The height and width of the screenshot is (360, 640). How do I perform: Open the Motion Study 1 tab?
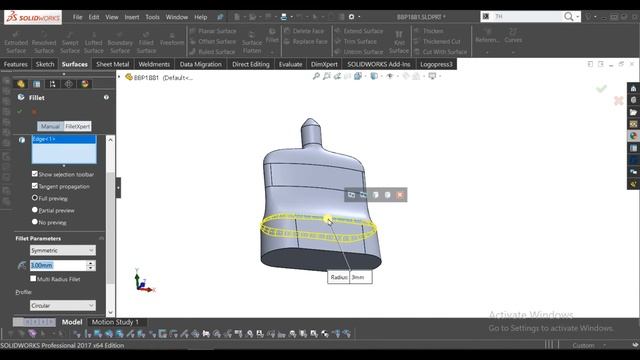pos(115,322)
